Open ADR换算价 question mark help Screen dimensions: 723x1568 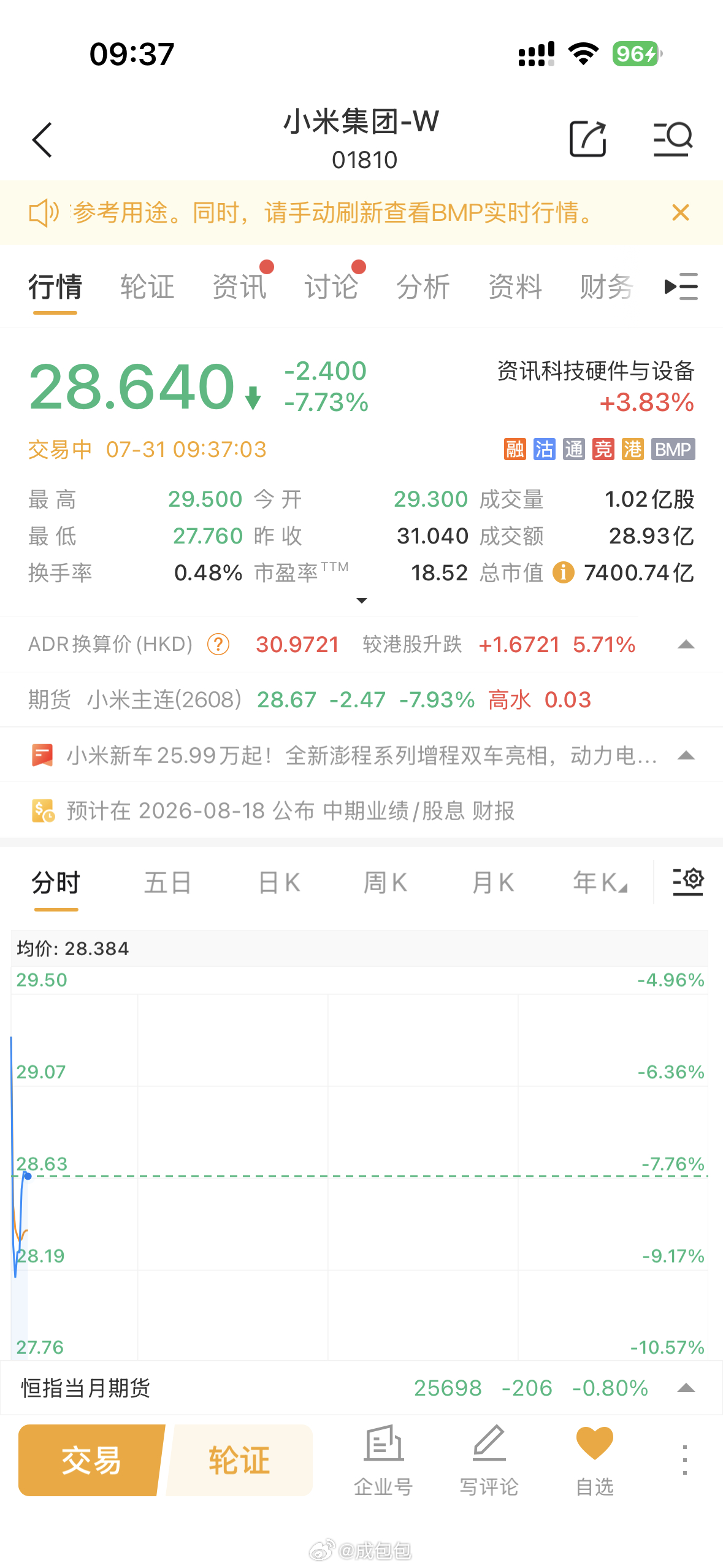[218, 644]
